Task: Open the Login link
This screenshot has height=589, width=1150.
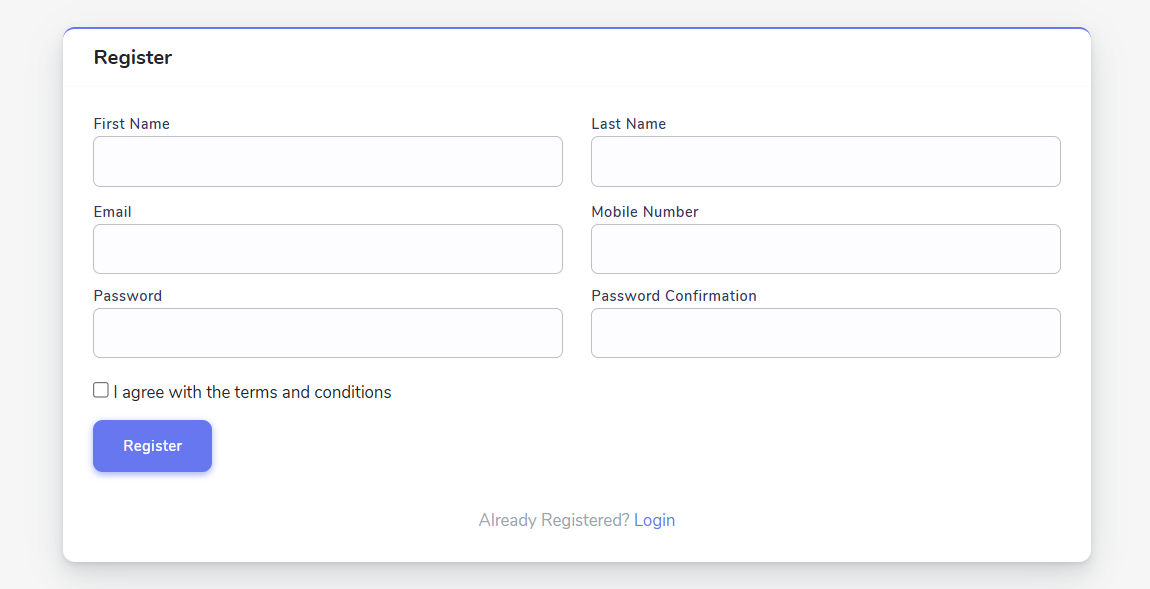Action: point(654,520)
